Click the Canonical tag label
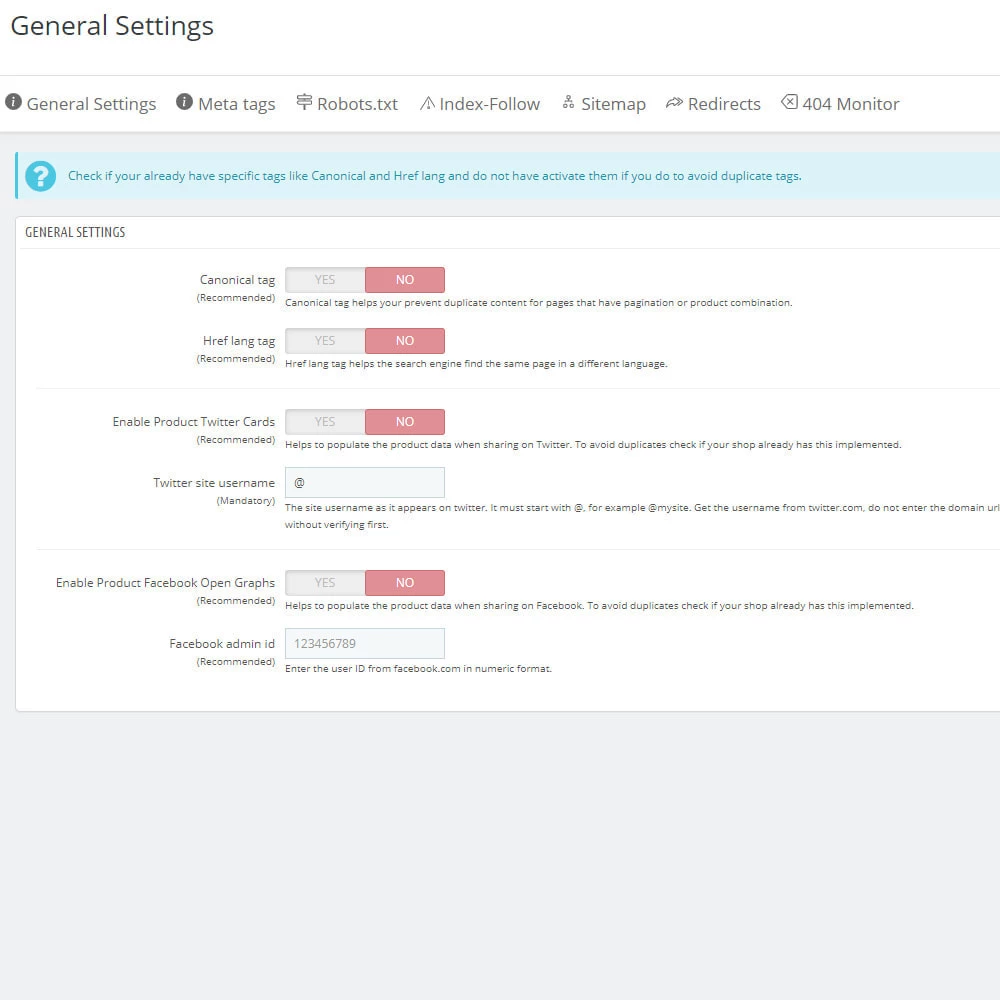 (x=237, y=280)
